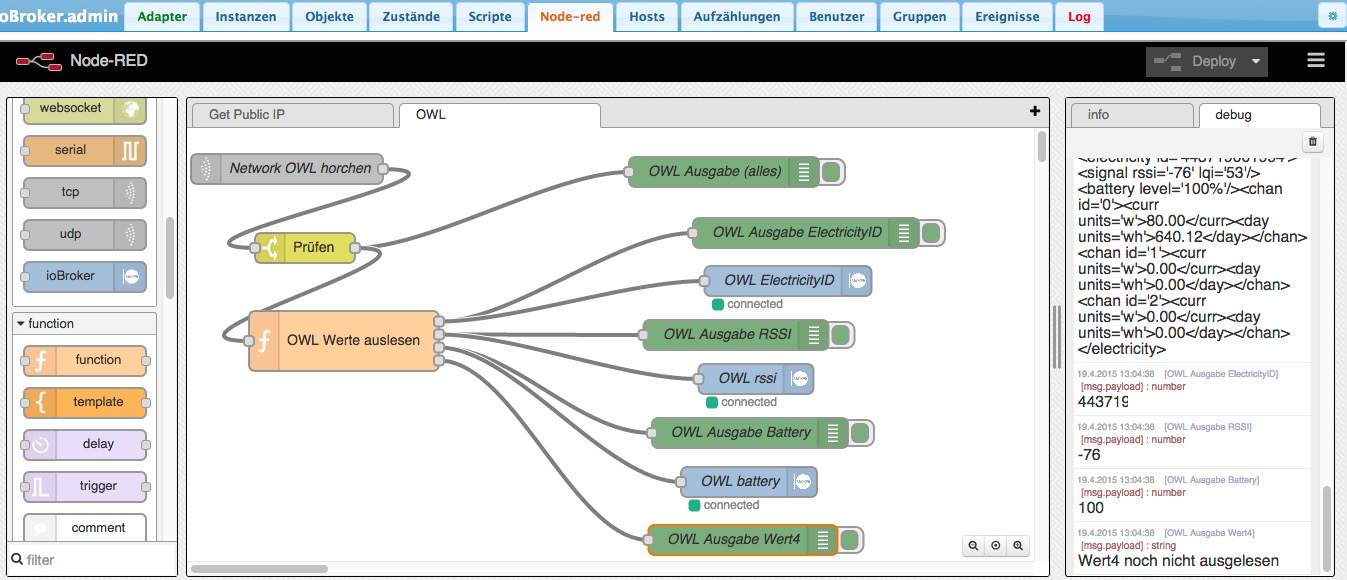Screen dimensions: 1347x580
Task: Switch to the Benutzer tab
Action: coord(836,16)
